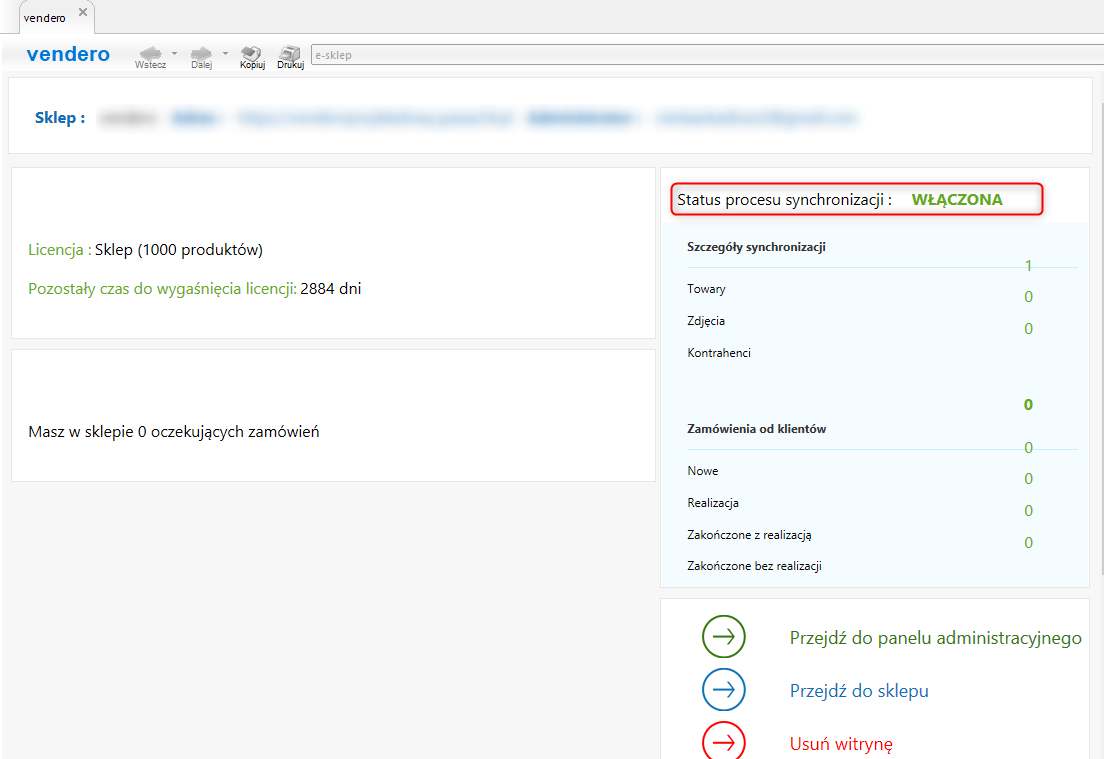Close the vendero tab
Image resolution: width=1104 pixels, height=759 pixels.
(x=83, y=12)
